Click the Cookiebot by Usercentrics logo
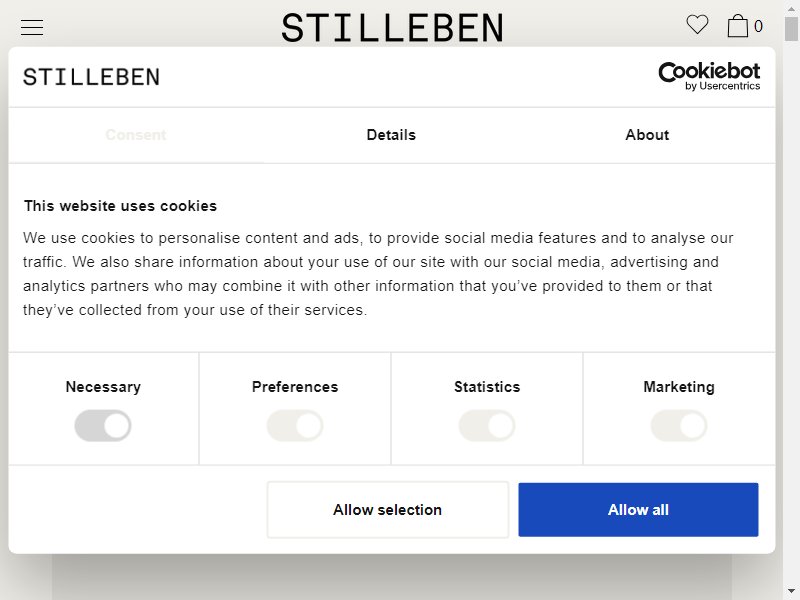This screenshot has width=800, height=600. (709, 77)
